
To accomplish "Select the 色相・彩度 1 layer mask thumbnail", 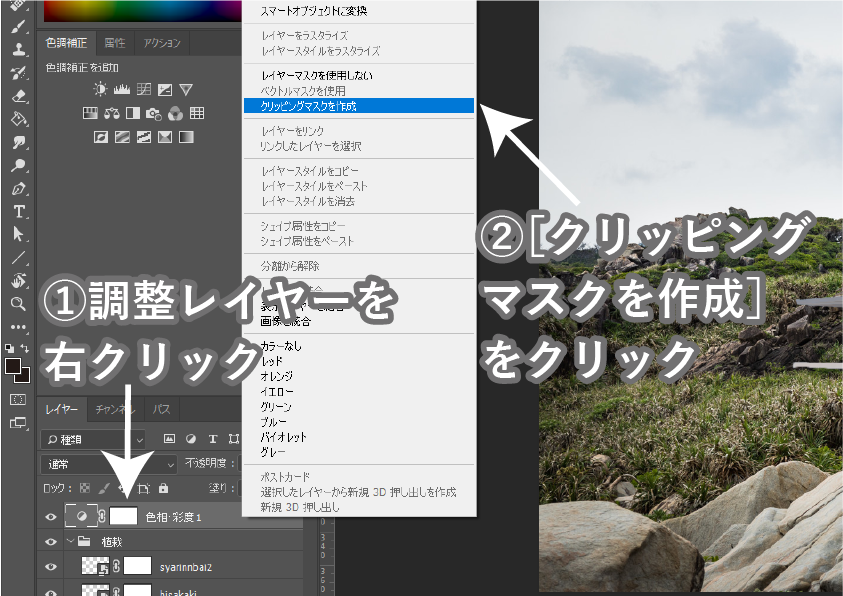I will click(124, 516).
